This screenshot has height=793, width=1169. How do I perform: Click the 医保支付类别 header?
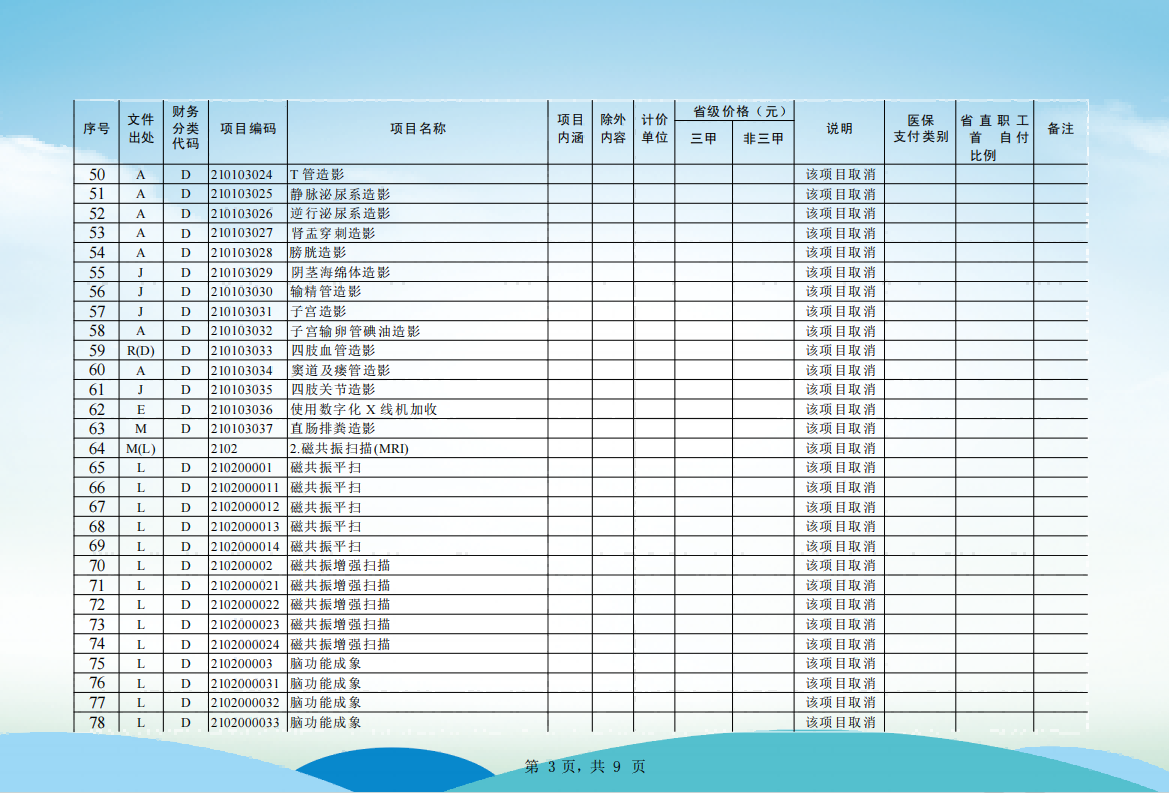tap(920, 129)
